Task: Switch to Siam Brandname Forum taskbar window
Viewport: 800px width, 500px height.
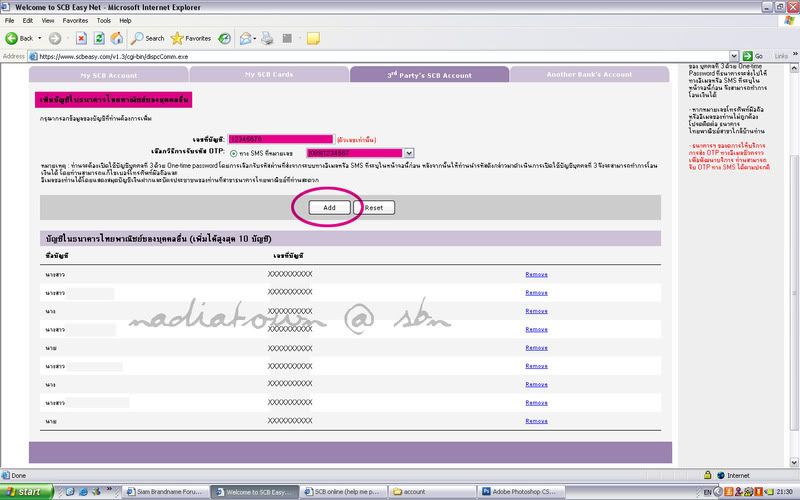Action: [166, 492]
